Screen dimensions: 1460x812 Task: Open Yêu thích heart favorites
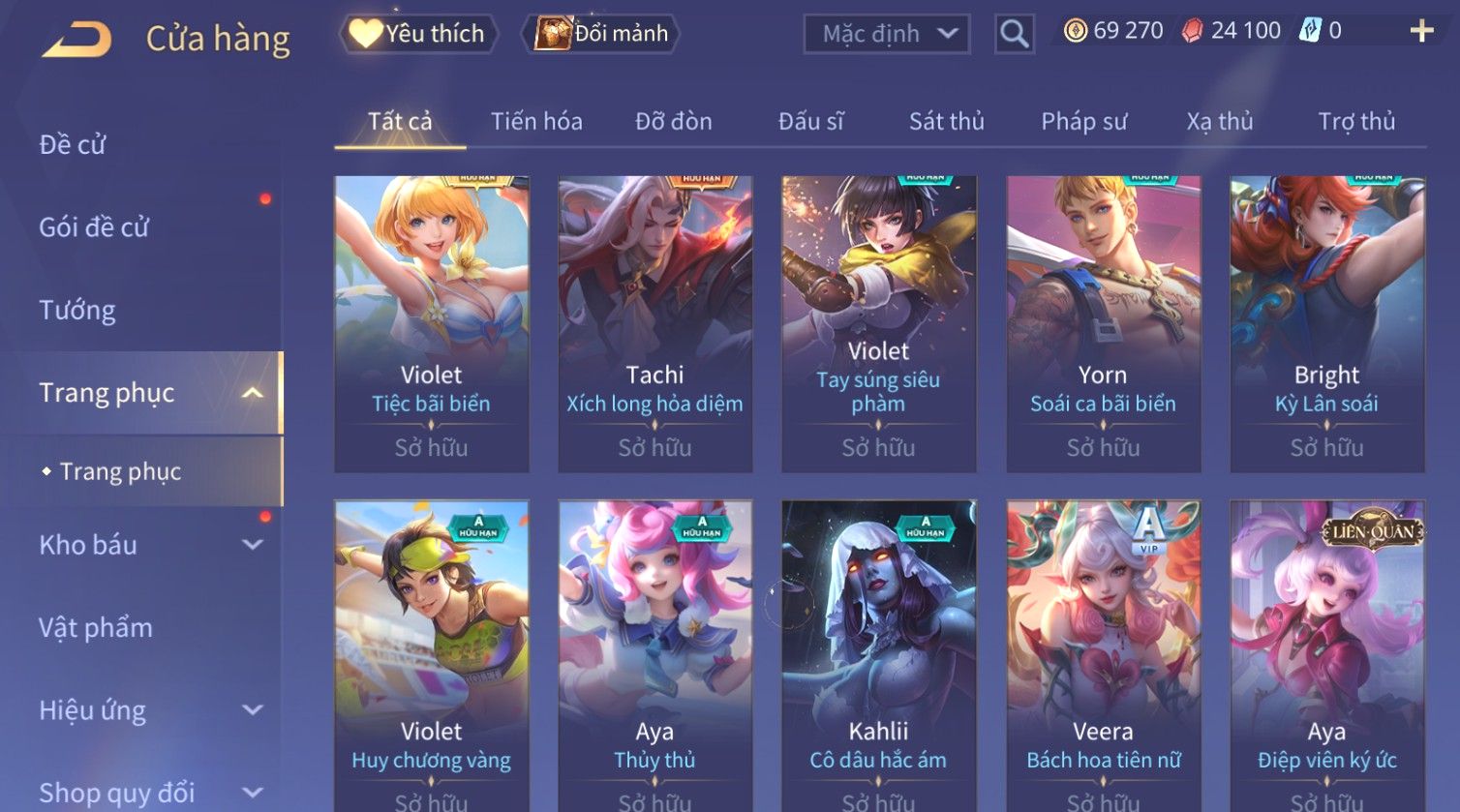point(417,34)
